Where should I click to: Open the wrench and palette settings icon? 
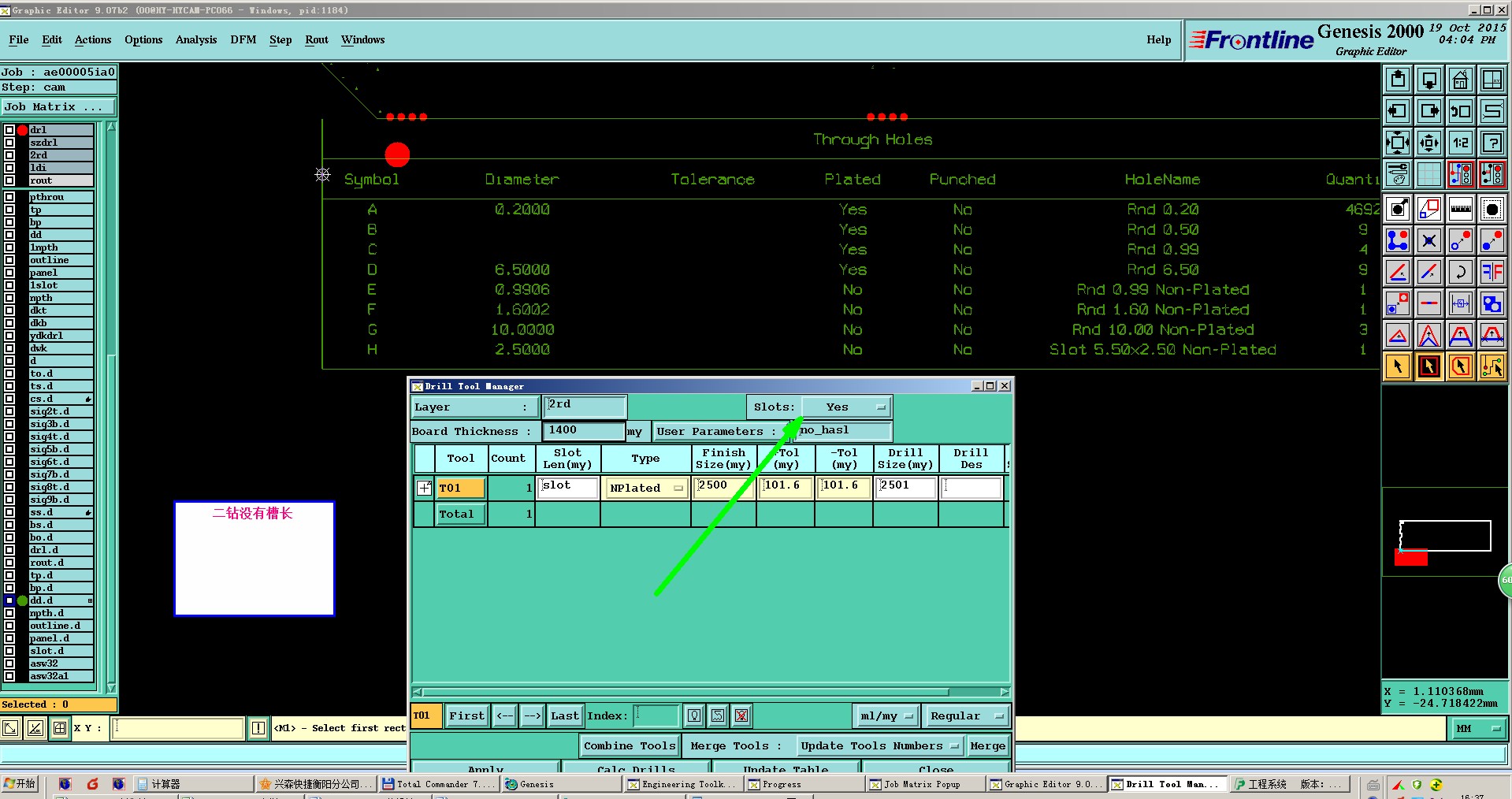click(x=1398, y=174)
